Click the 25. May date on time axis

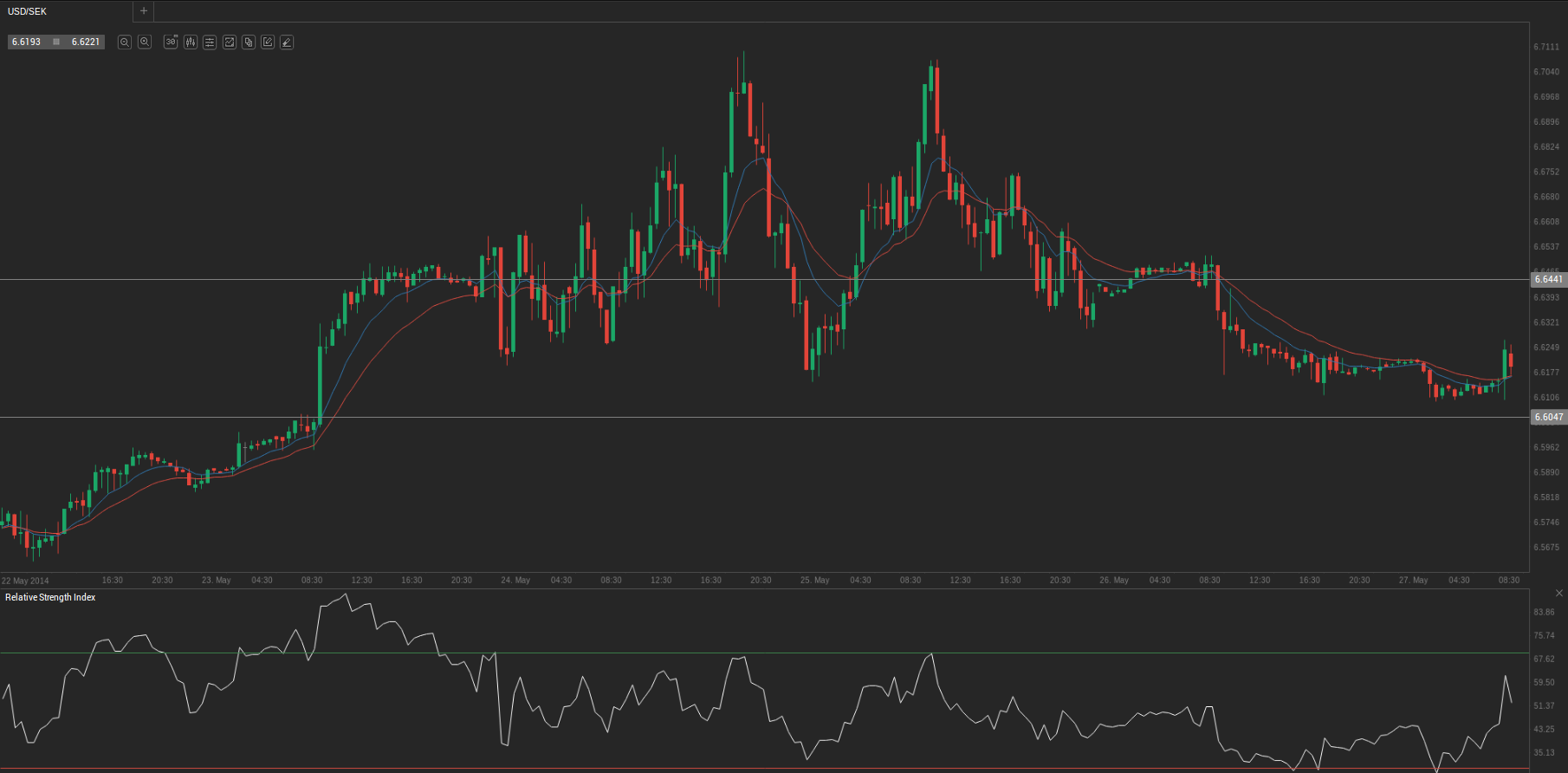click(x=814, y=580)
